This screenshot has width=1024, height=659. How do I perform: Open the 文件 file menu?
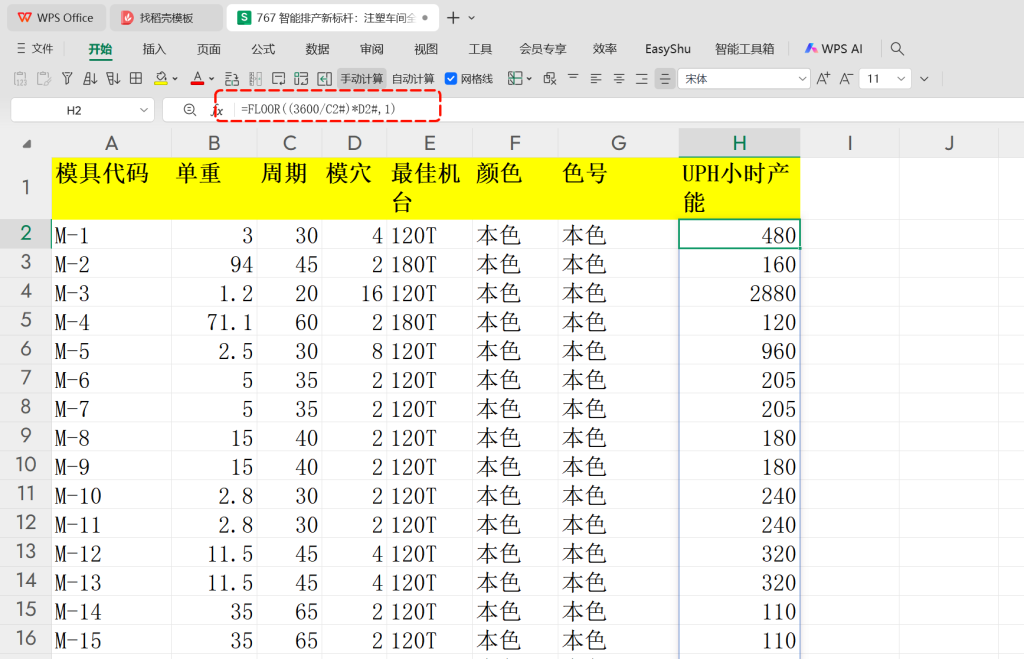coord(35,49)
